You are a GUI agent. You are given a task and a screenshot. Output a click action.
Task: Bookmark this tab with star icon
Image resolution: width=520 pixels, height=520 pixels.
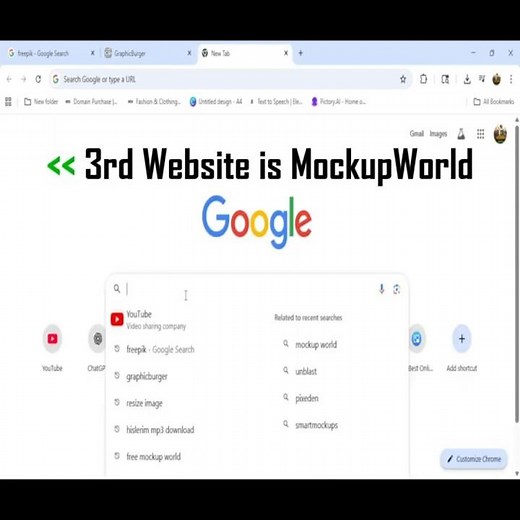click(x=403, y=79)
